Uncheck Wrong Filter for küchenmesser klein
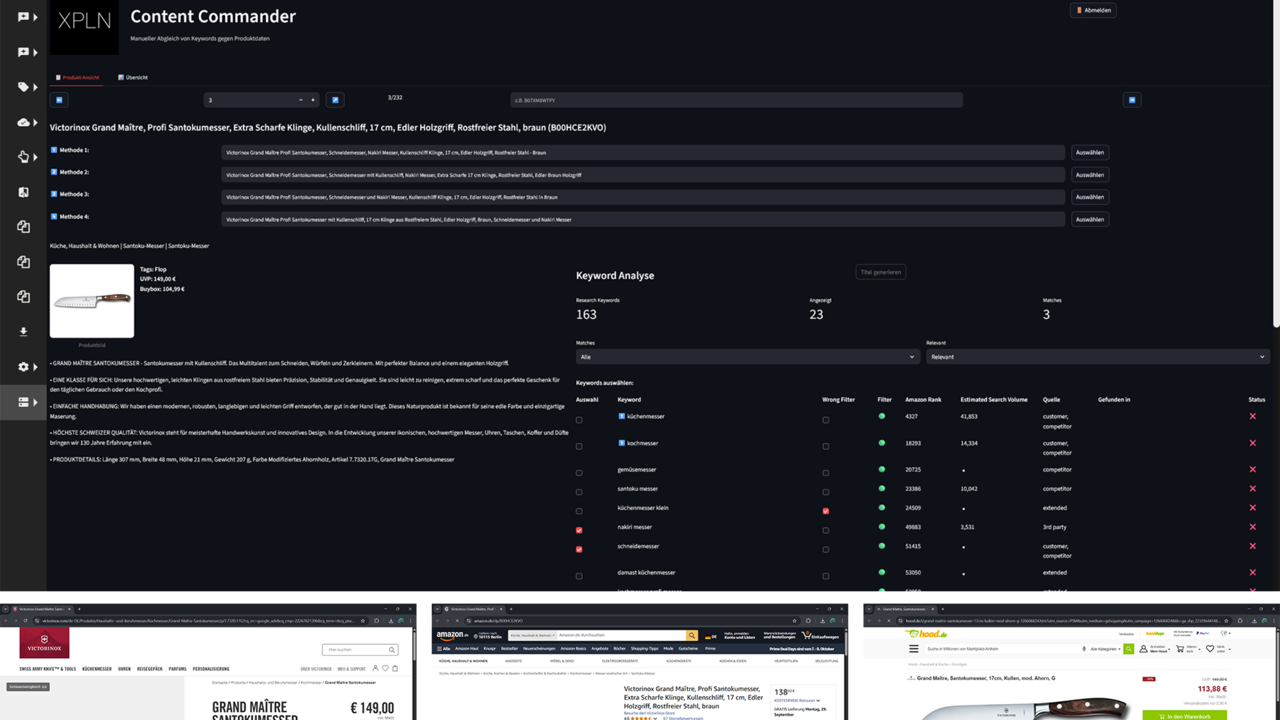The image size is (1280, 720). (x=825, y=511)
